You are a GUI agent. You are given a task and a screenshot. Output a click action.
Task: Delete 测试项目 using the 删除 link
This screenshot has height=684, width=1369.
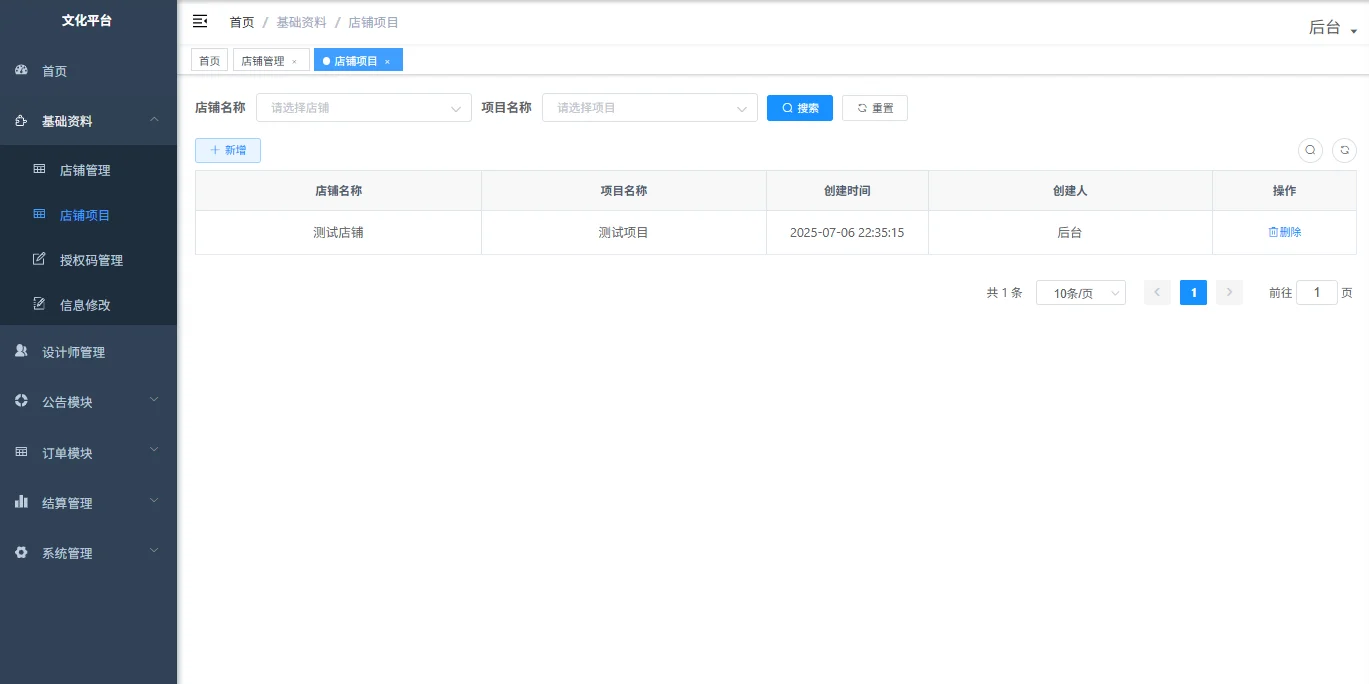1284,231
